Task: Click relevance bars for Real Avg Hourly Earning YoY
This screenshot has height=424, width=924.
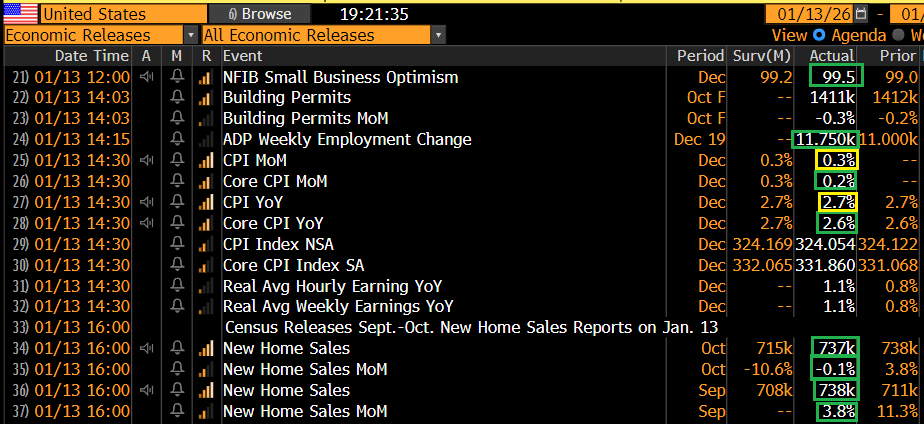Action: [206, 286]
